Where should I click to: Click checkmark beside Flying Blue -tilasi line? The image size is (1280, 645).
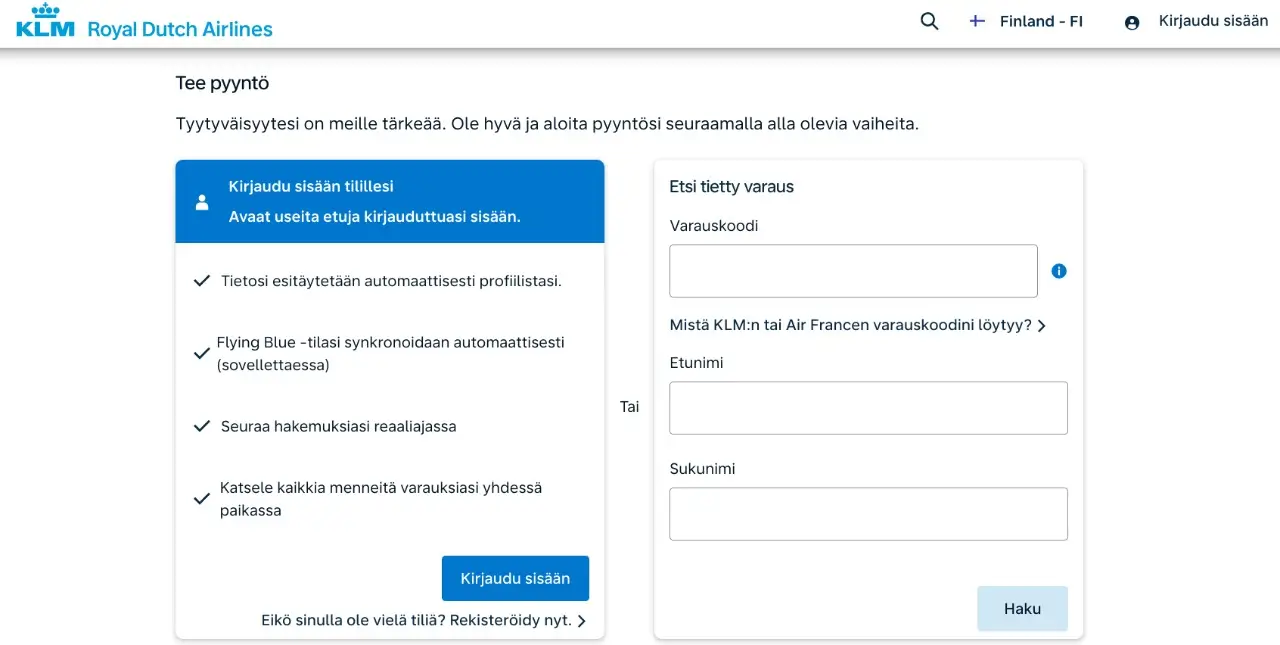click(x=201, y=354)
